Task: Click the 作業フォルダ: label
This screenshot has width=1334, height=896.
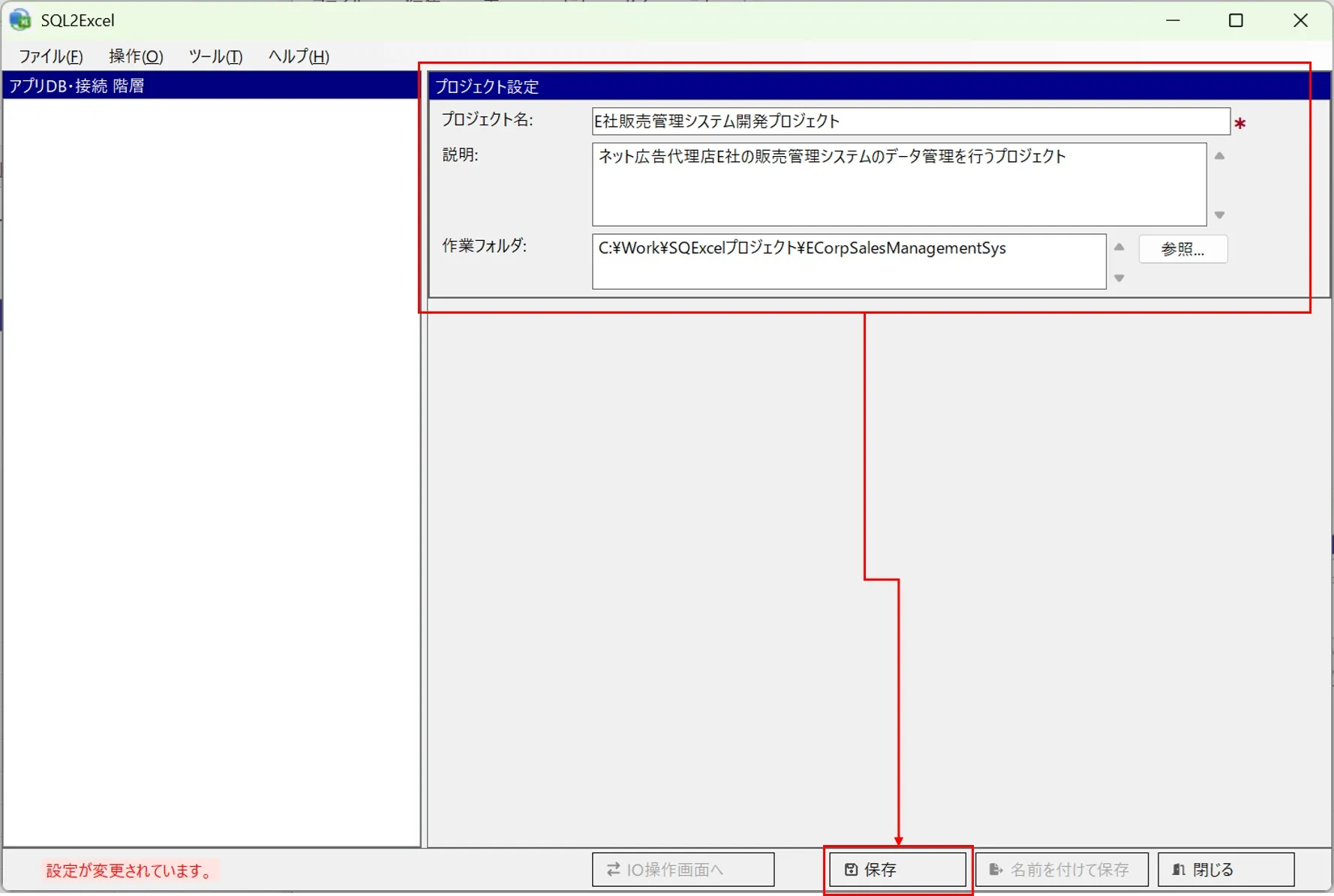Action: click(x=484, y=246)
